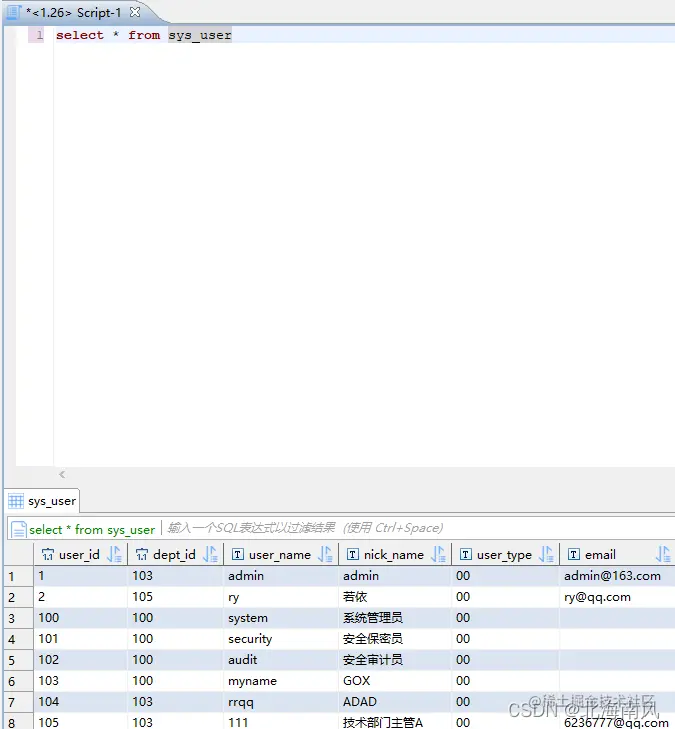Click the text type icon of user_name

pyautogui.click(x=238, y=554)
